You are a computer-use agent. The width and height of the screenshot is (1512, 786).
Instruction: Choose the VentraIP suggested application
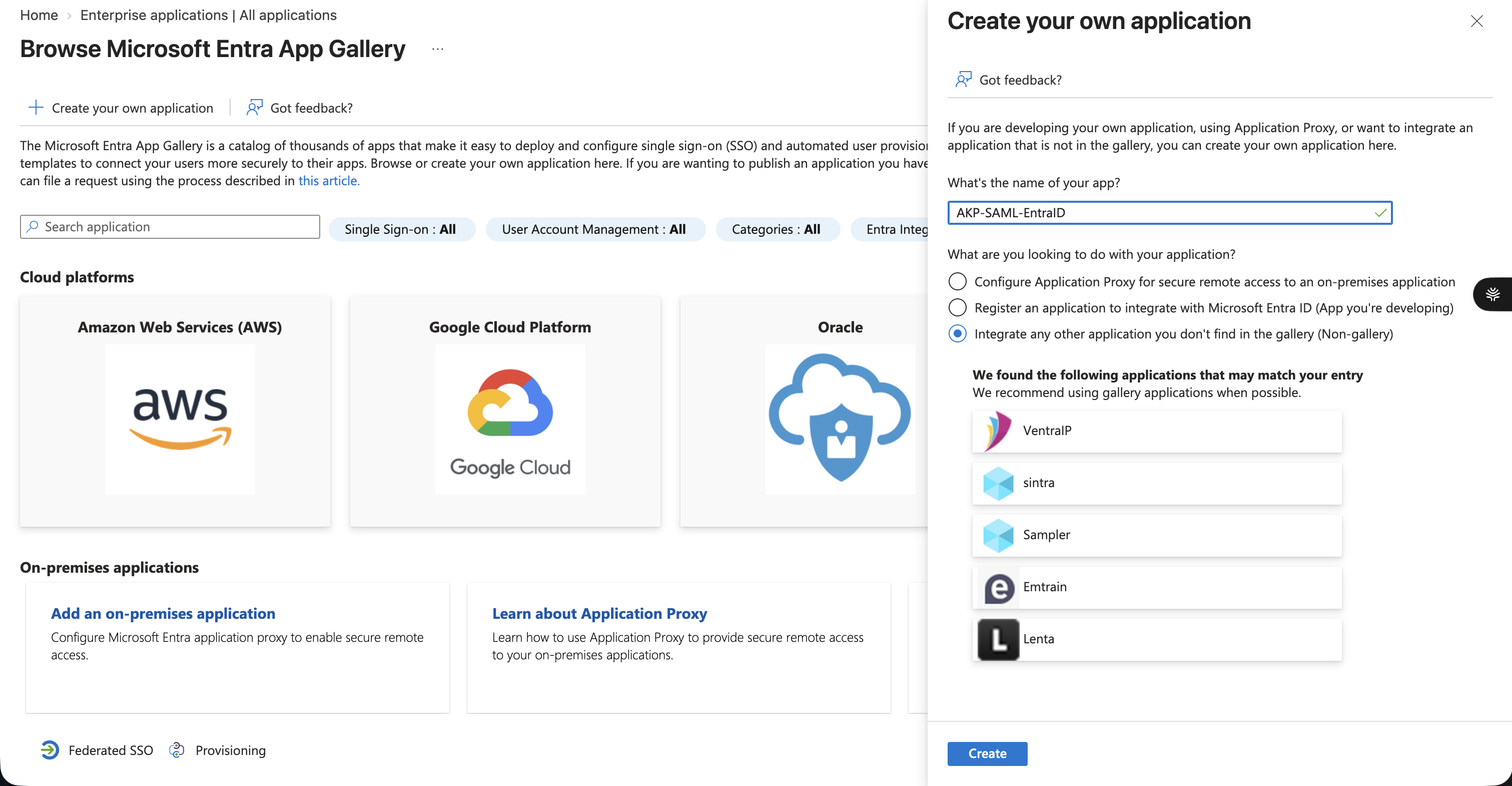click(1157, 431)
